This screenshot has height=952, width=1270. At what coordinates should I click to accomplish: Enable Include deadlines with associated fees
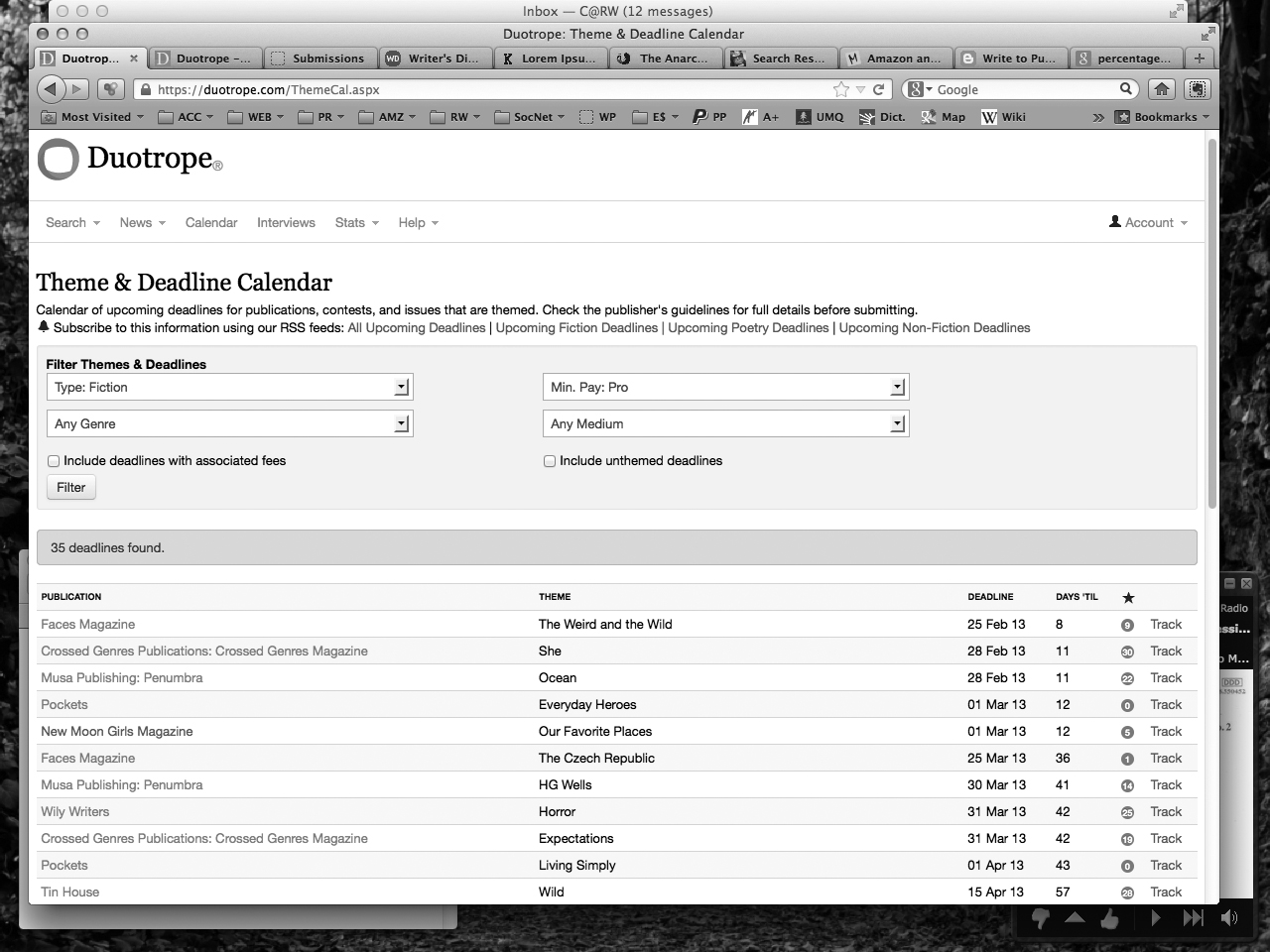54,461
